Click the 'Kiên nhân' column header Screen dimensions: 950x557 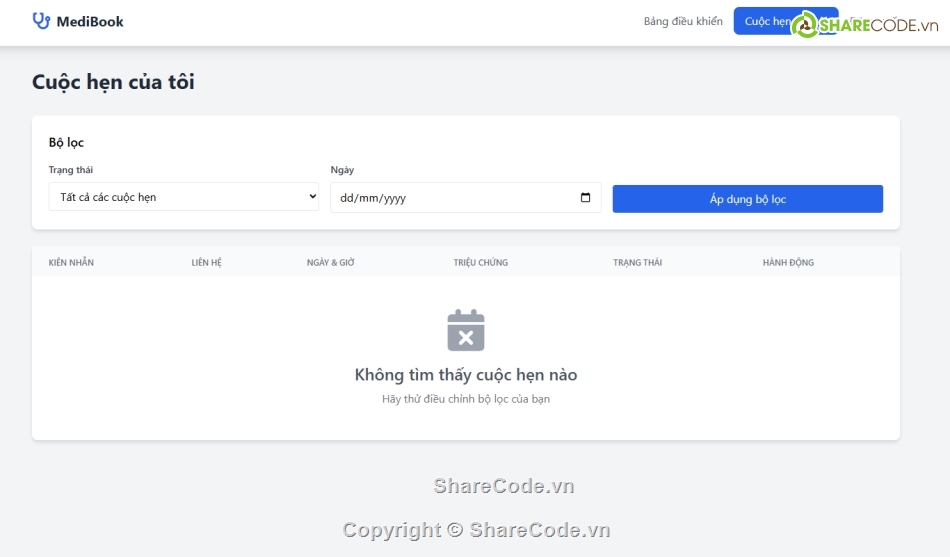71,263
